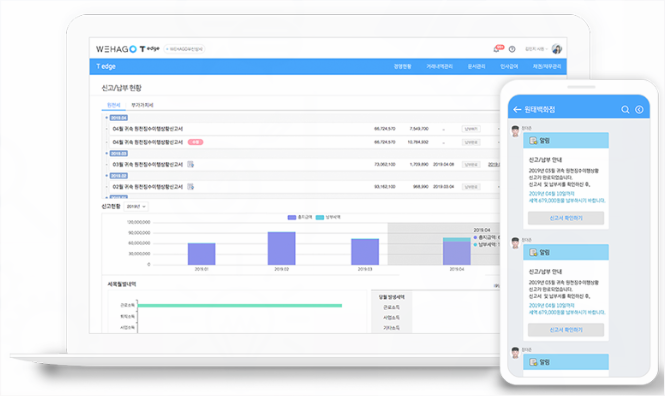Open the user profile avatar in the header
665x396 pixels.
coord(557,49)
